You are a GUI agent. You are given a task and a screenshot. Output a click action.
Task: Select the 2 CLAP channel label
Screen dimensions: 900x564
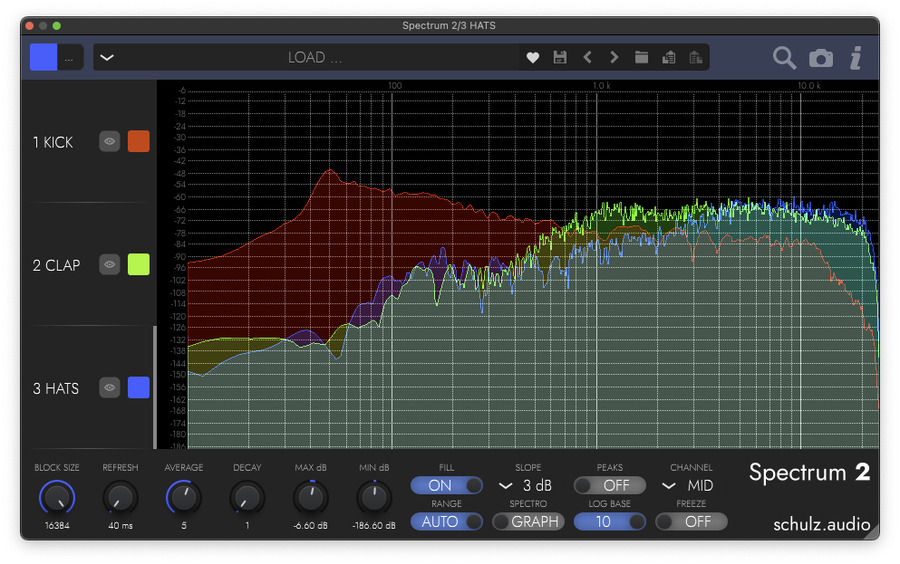[x=56, y=266]
